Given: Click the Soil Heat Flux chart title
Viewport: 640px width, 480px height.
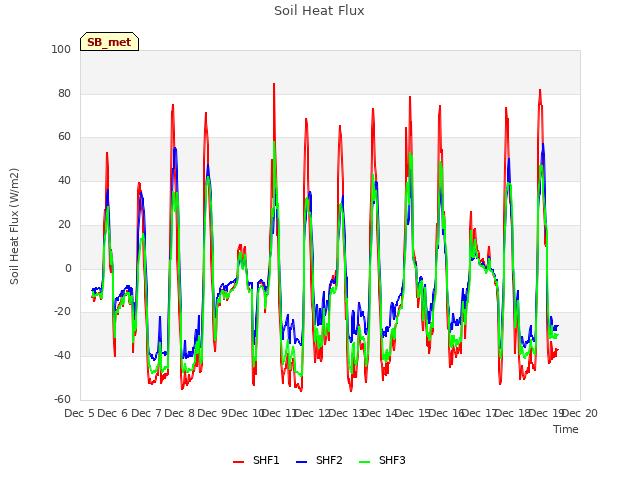Looking at the screenshot, I should (319, 11).
